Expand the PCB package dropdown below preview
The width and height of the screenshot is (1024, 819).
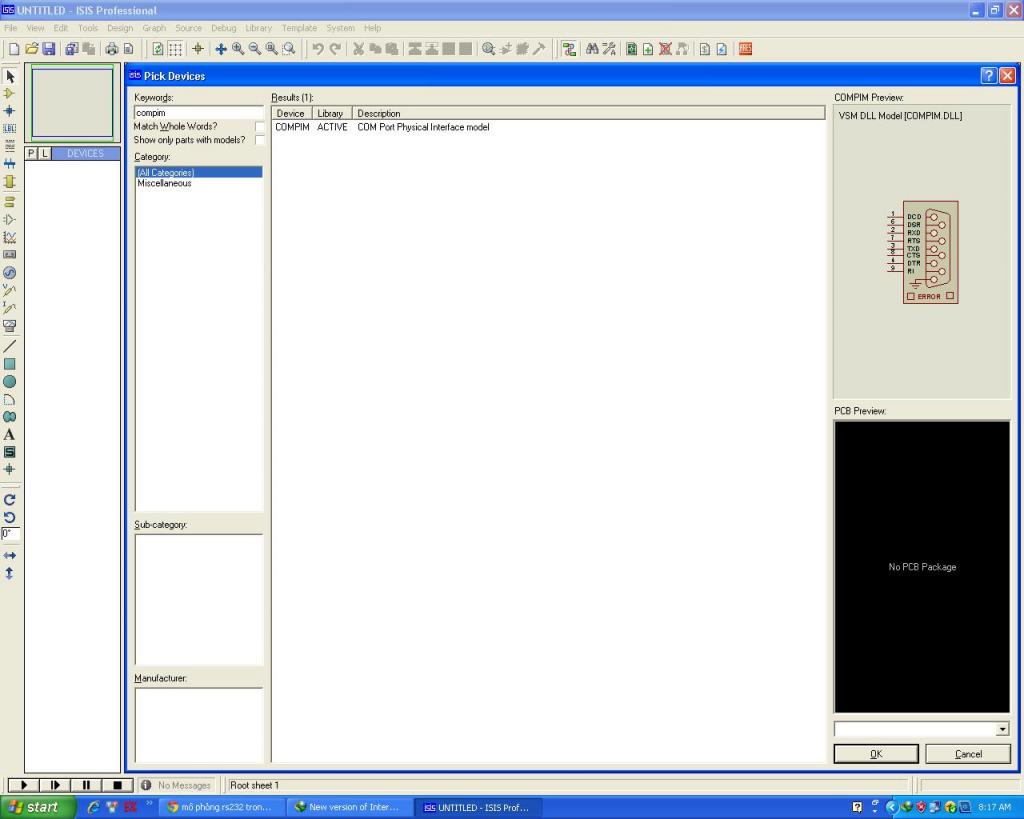(x=1002, y=730)
